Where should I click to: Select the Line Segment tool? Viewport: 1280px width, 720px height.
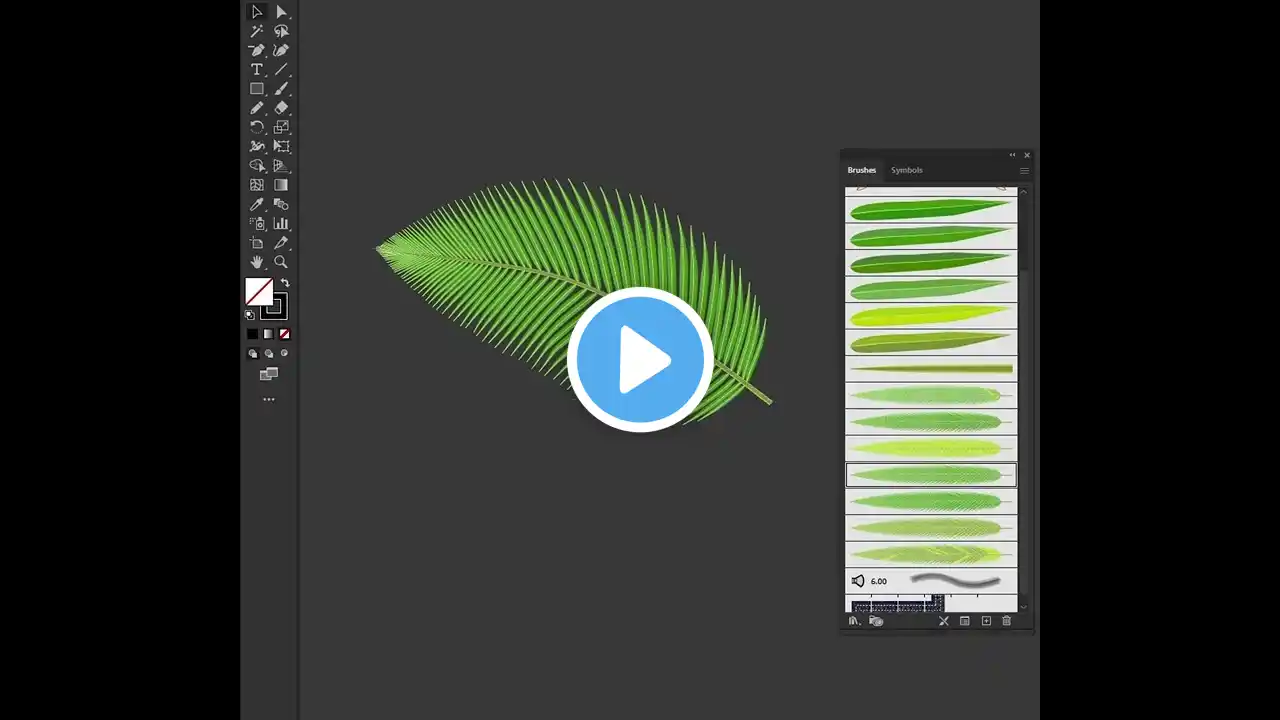[x=281, y=70]
